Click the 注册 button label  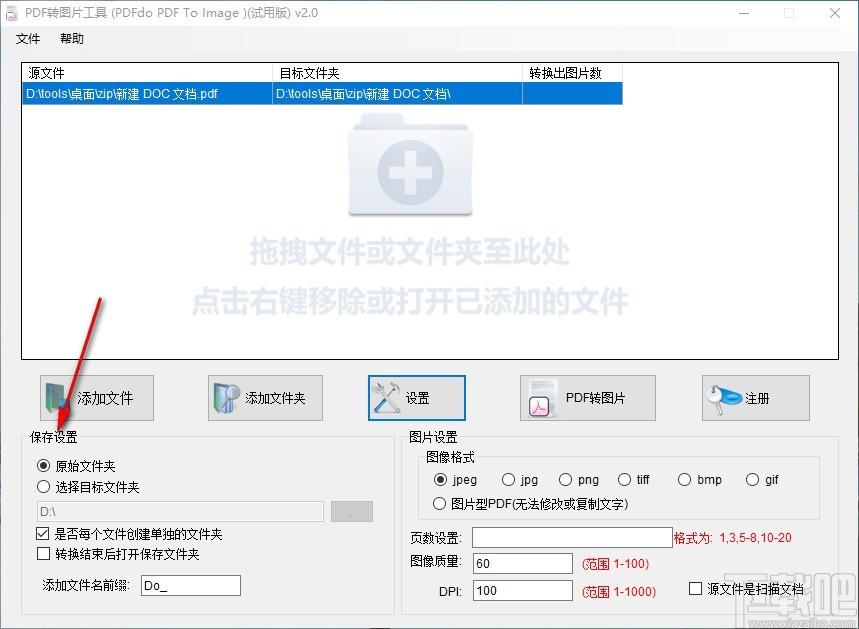click(x=757, y=398)
